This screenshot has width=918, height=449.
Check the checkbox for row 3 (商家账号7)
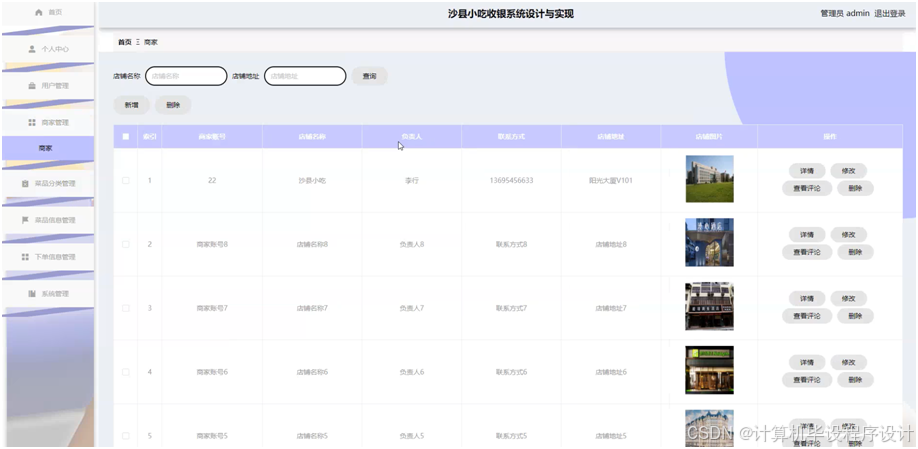coord(125,308)
